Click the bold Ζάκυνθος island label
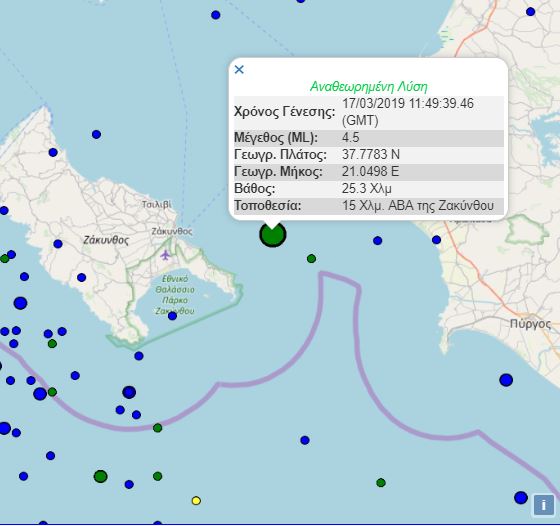This screenshot has height=526, width=560. (x=106, y=240)
